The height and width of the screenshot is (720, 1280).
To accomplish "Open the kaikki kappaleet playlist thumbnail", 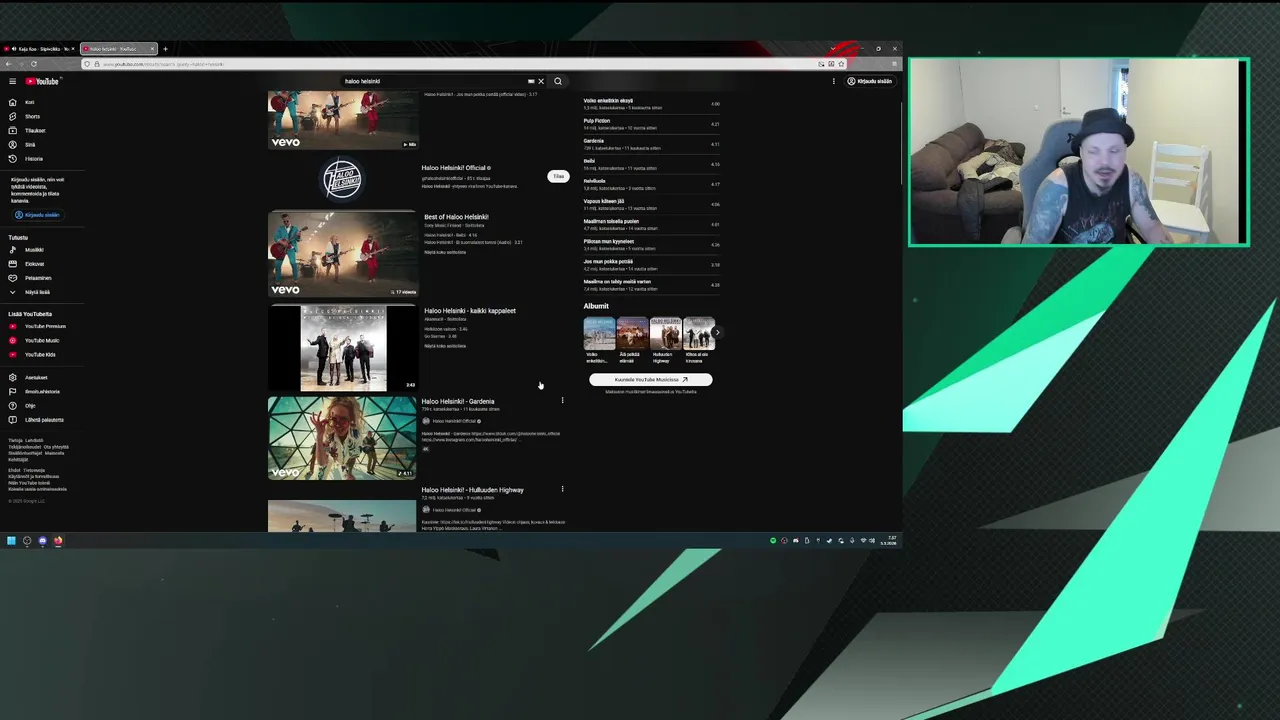I will [342, 347].
